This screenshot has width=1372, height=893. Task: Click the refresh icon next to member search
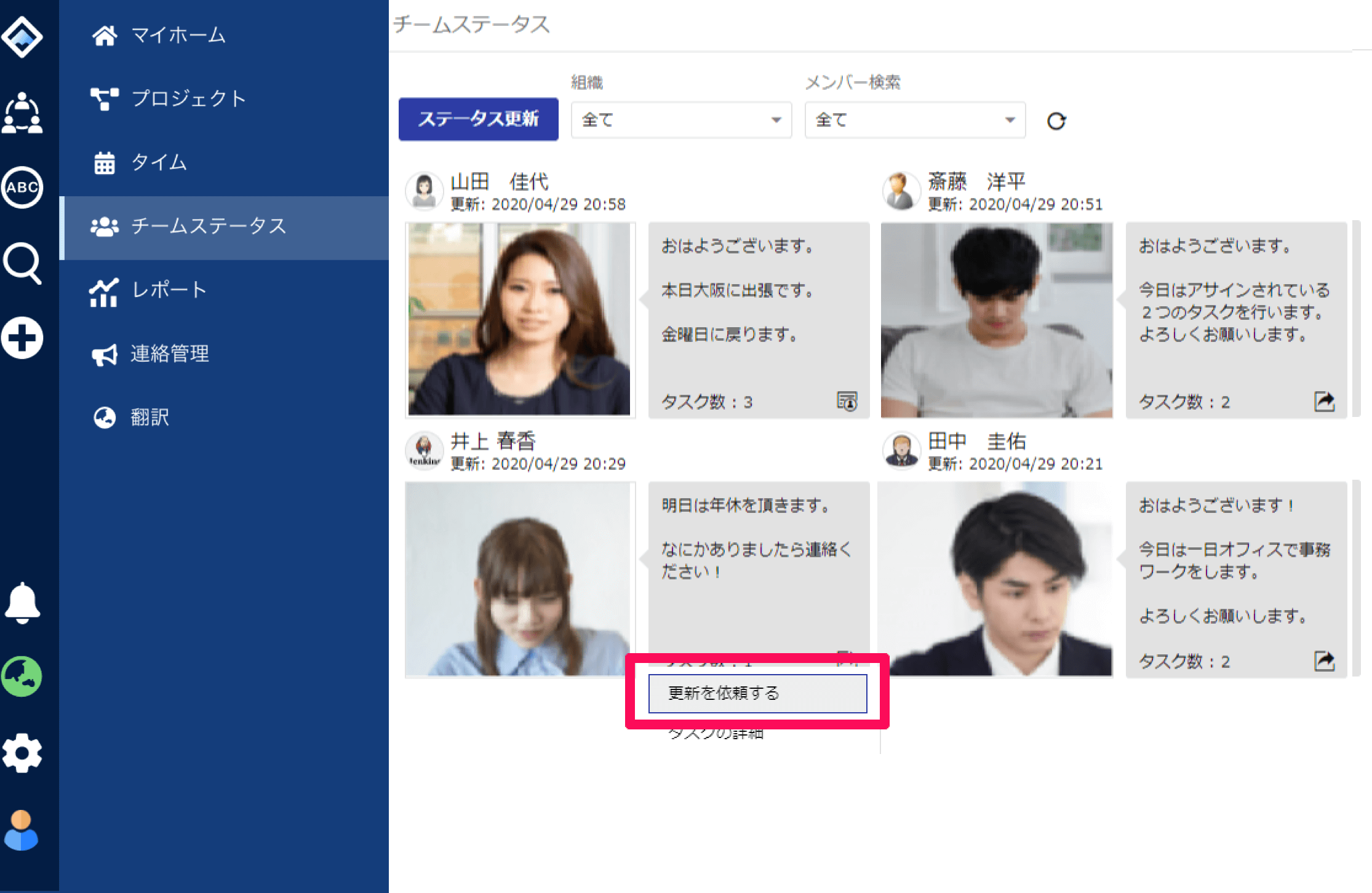click(x=1056, y=121)
